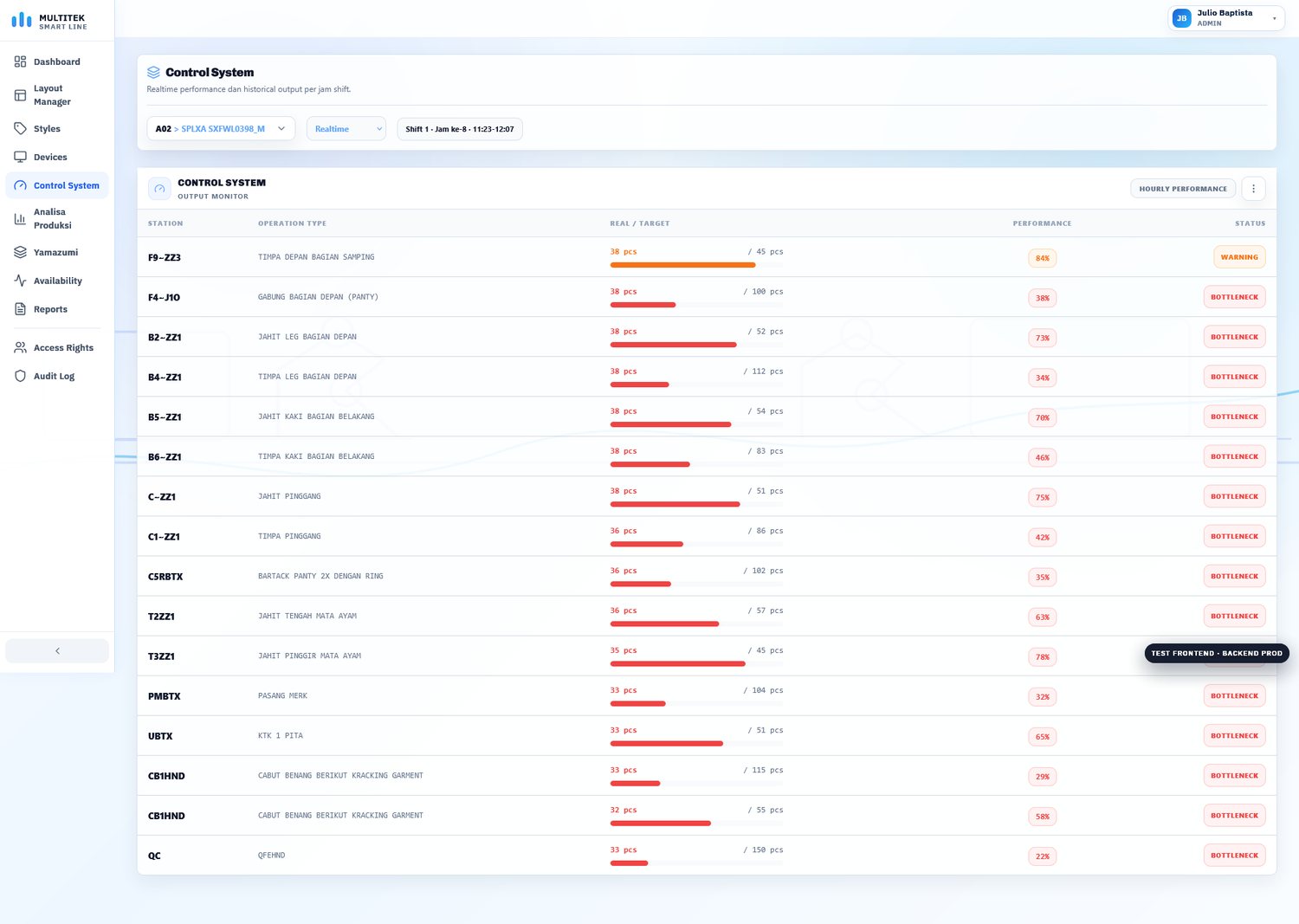Click the PERFORMANCE column header
Viewport: 1299px width, 924px height.
pyautogui.click(x=1042, y=223)
